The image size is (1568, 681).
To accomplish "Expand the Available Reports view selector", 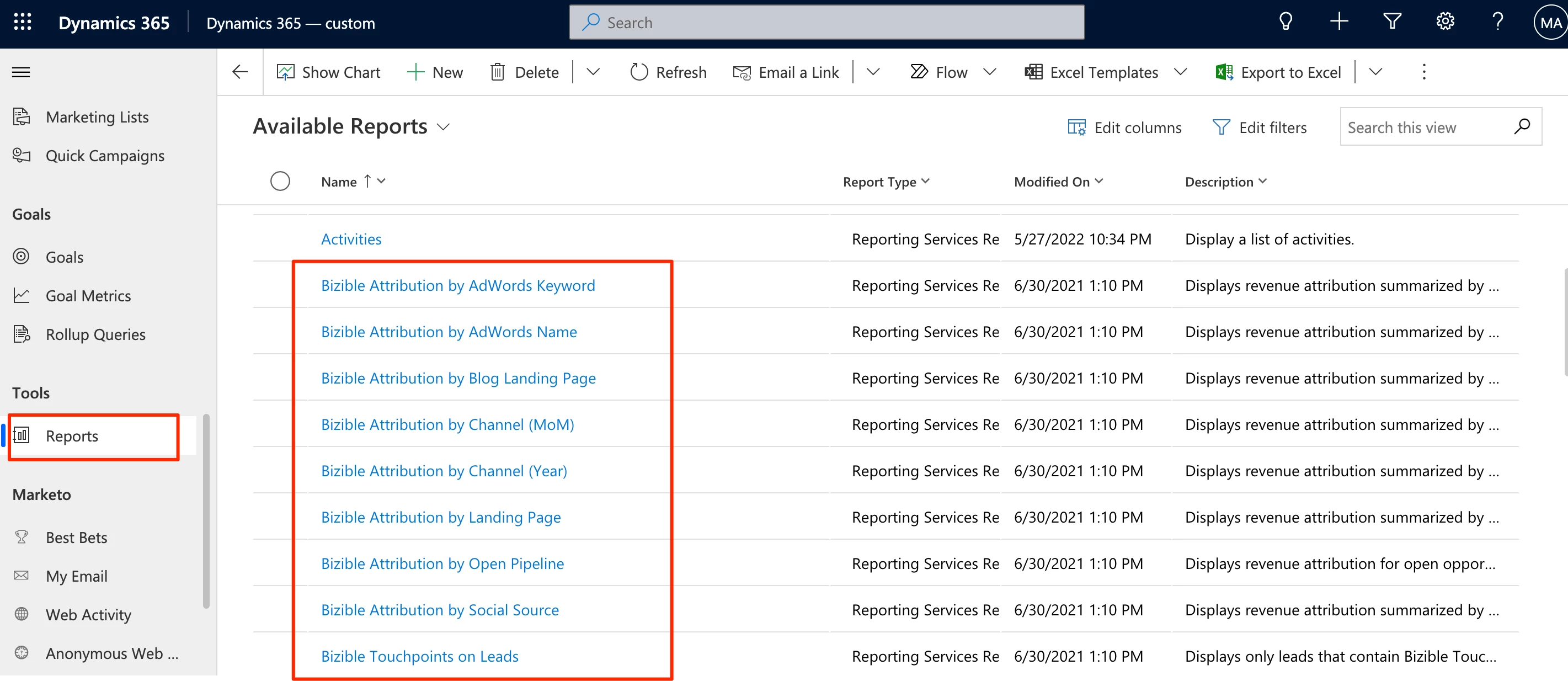I will pos(444,127).
